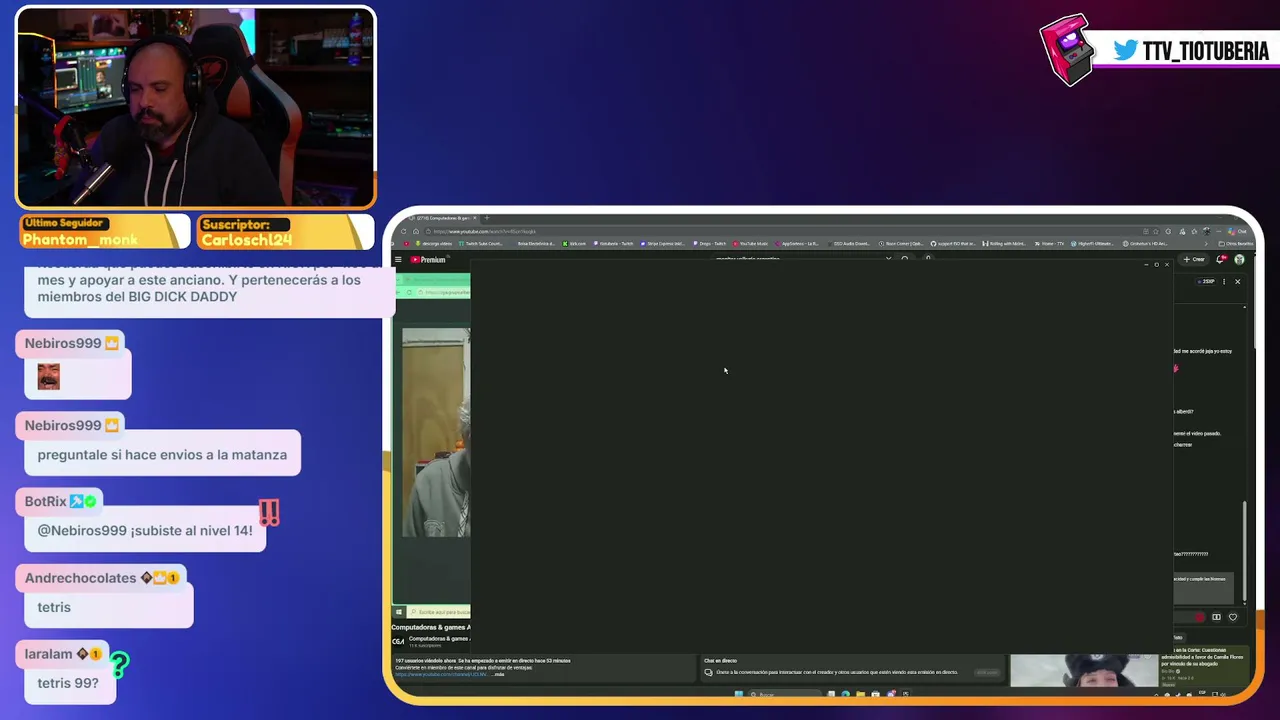
Task: Click the 25XP points badge in chat
Action: 1207,282
